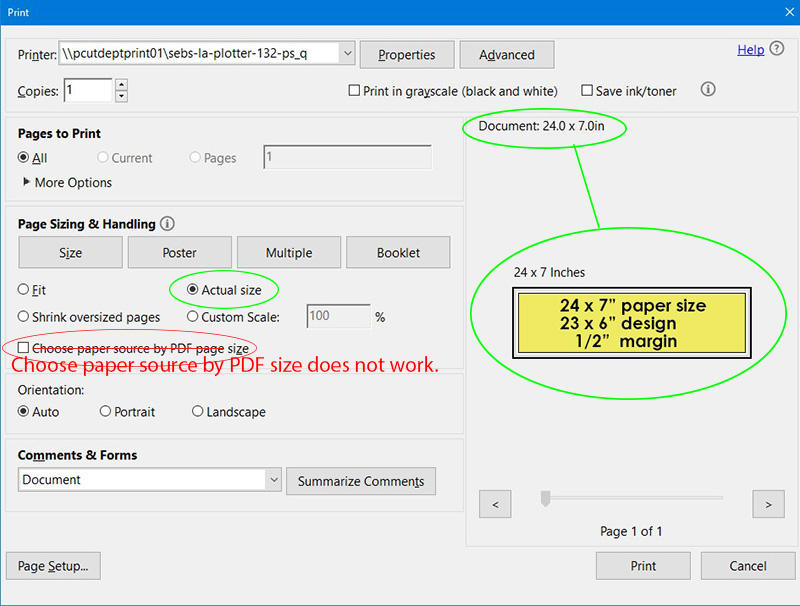Viewport: 800px width, 606px height.
Task: Choose Landscape orientation
Action: coord(198,412)
